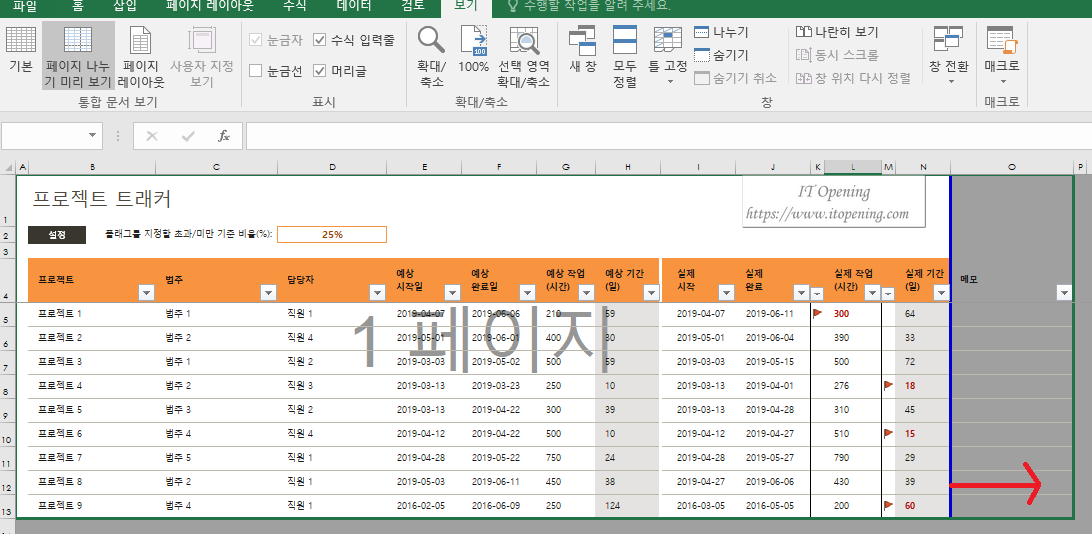Open the 검토 tab
The image size is (1092, 534).
click(x=413, y=6)
